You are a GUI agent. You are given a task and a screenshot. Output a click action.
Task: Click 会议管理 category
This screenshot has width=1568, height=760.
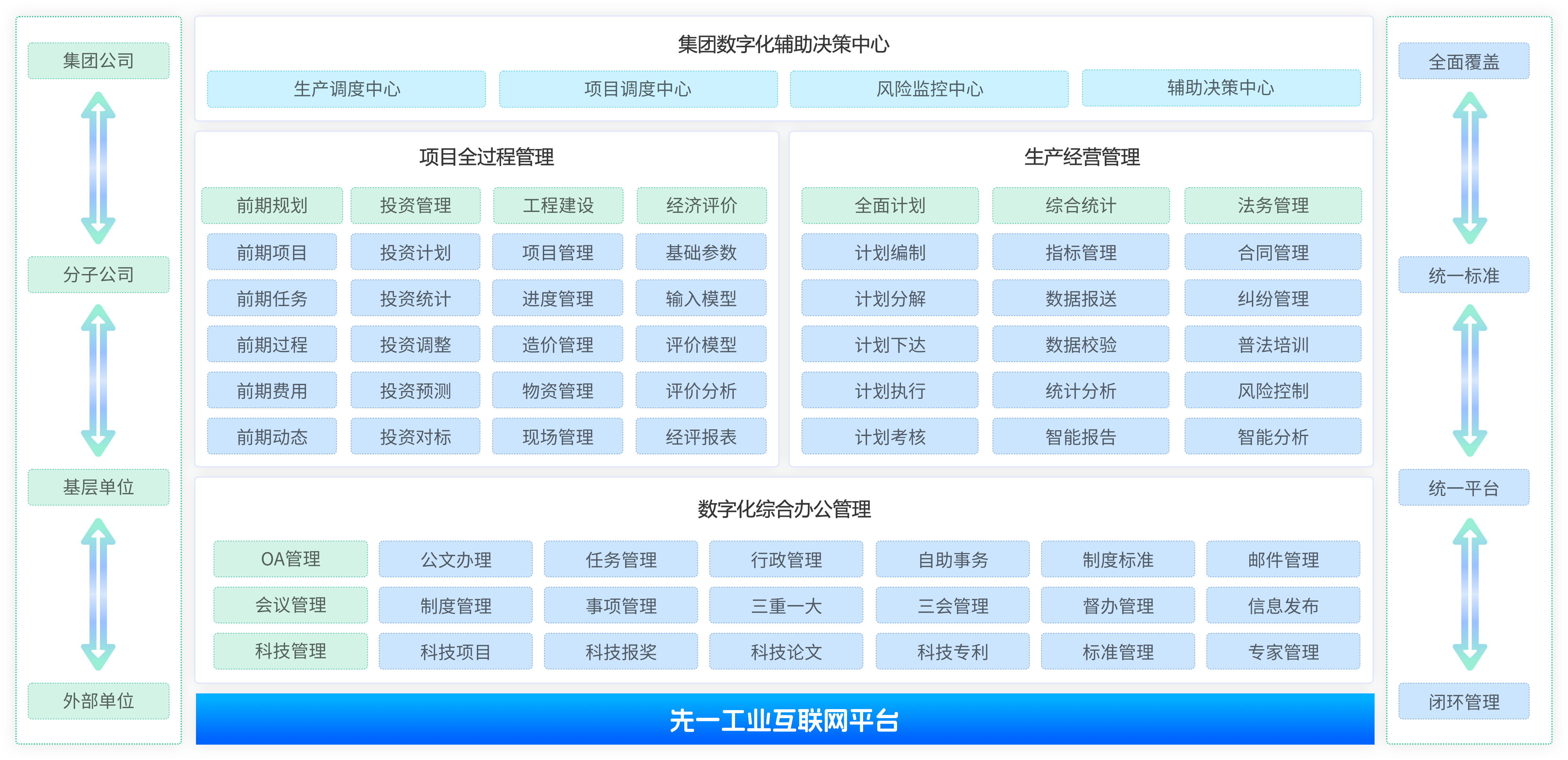point(290,605)
